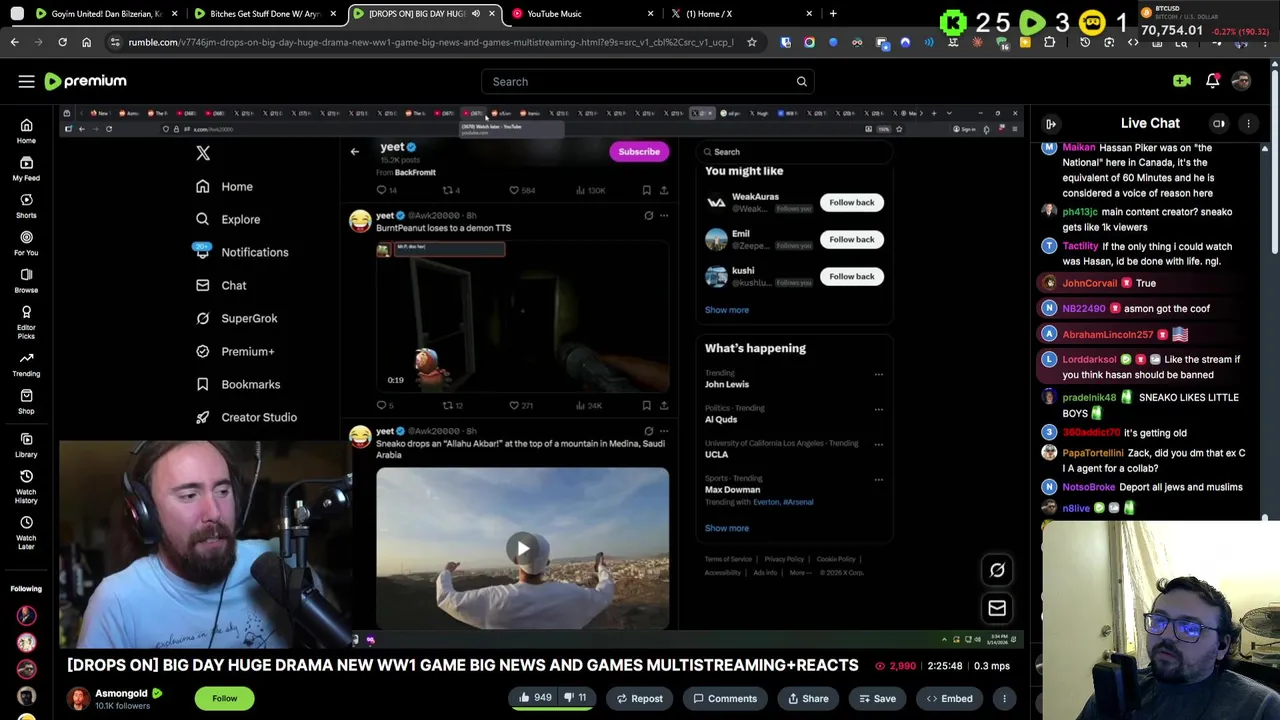Open Watch History in Rumble sidebar
Viewport: 1280px width, 720px height.
(x=26, y=484)
